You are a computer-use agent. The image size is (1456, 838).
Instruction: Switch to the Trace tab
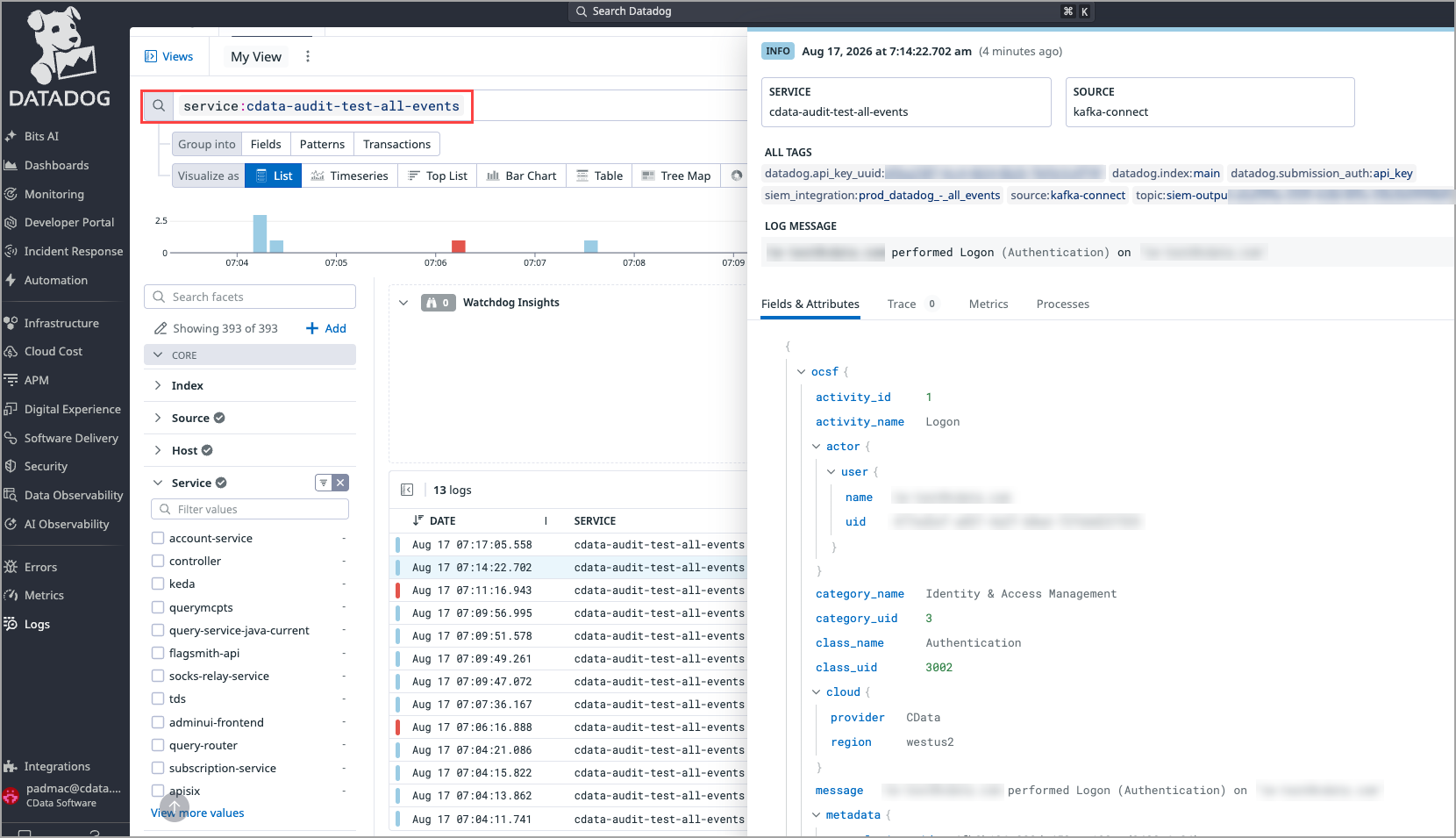coord(912,304)
